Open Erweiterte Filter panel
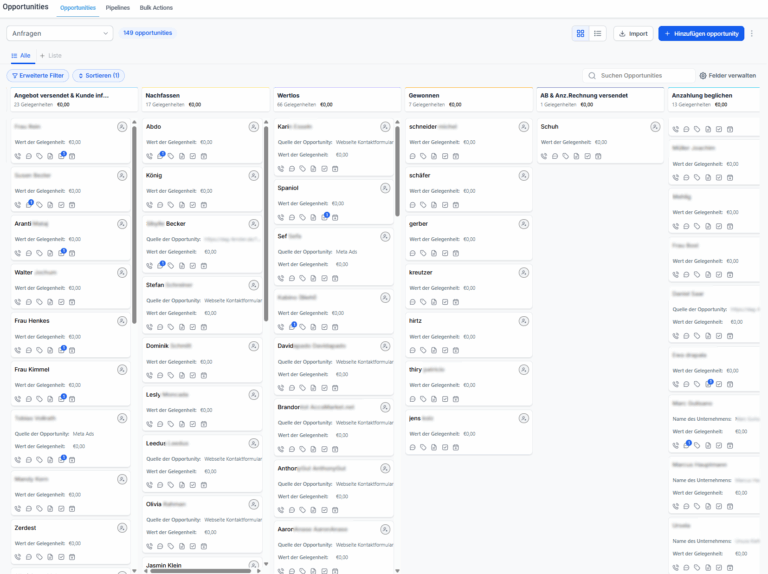The height and width of the screenshot is (574, 768). tap(37, 75)
